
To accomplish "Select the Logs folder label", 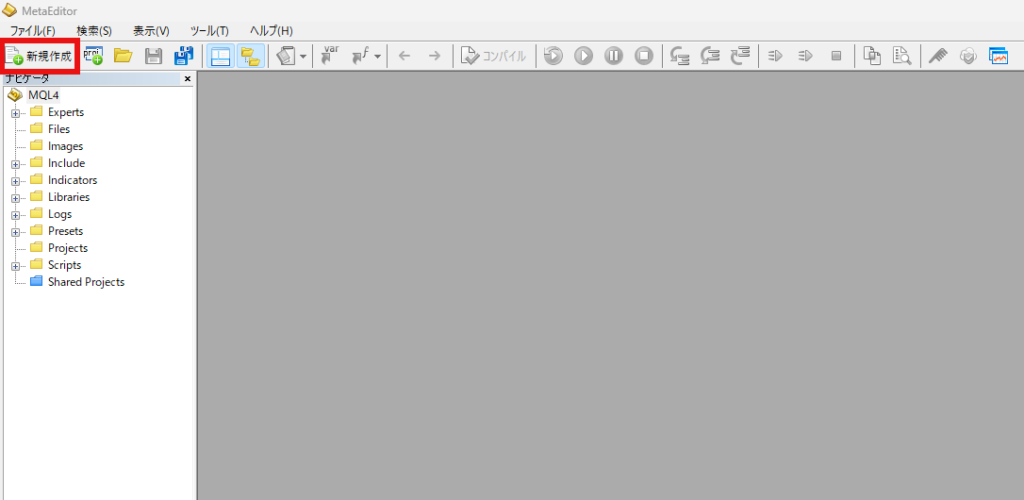I will tap(60, 214).
